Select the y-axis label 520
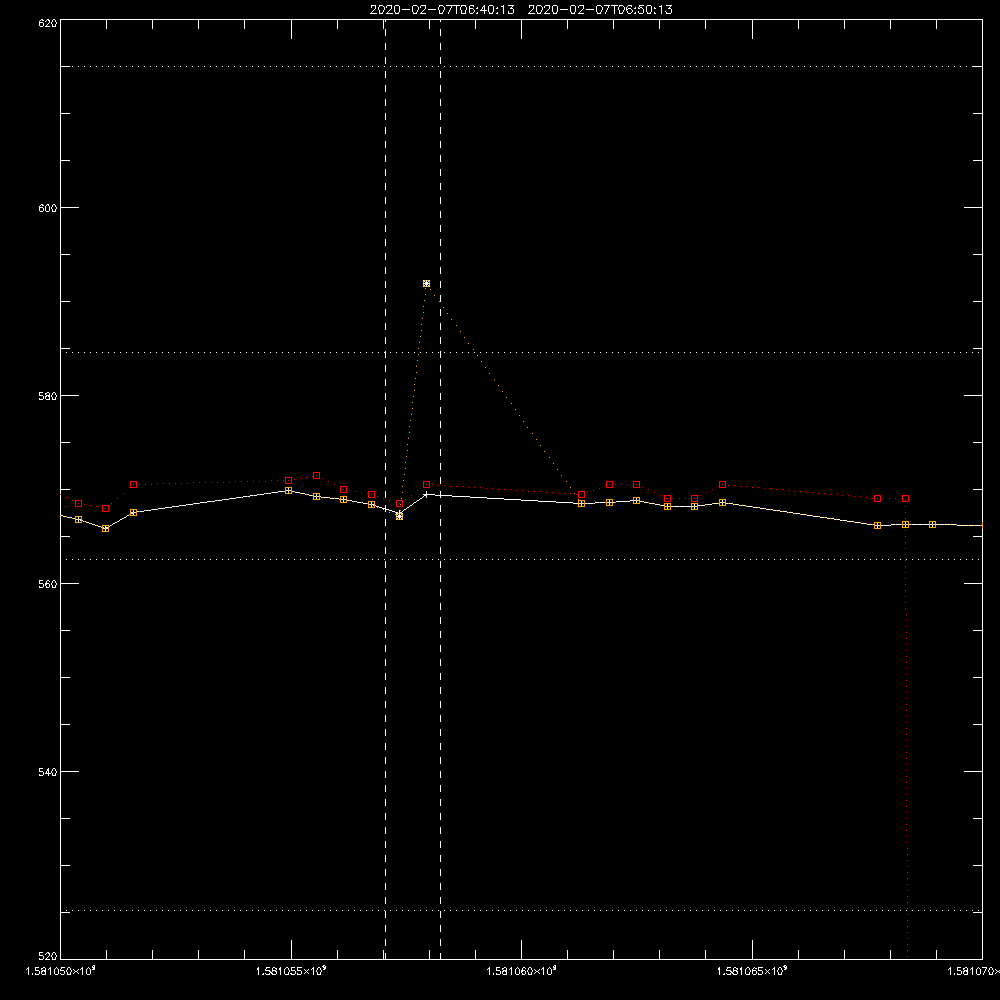1000x1000 pixels. (48, 957)
